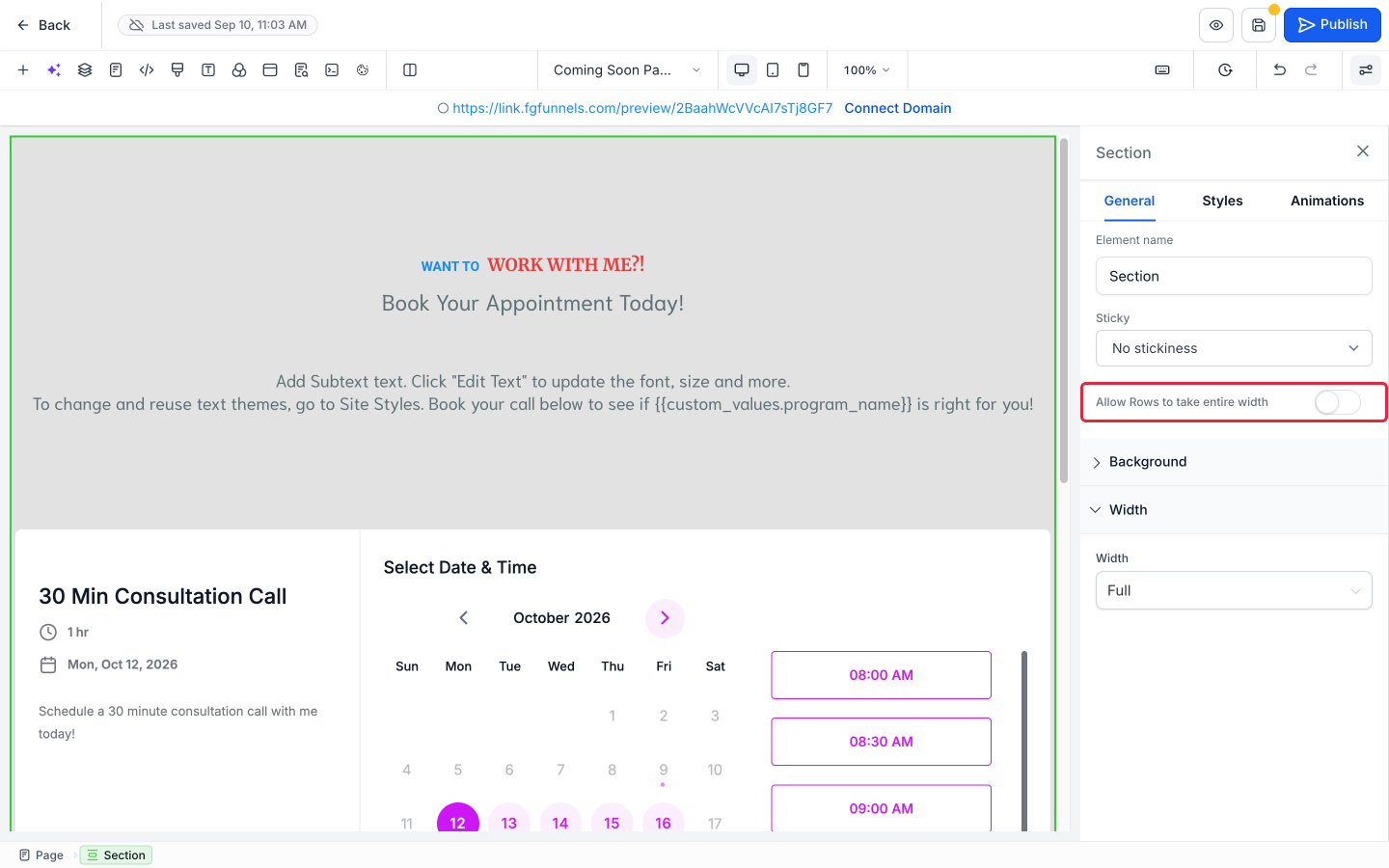Screen dimensions: 1389x868
Task: Switch to mobile view
Action: click(803, 69)
